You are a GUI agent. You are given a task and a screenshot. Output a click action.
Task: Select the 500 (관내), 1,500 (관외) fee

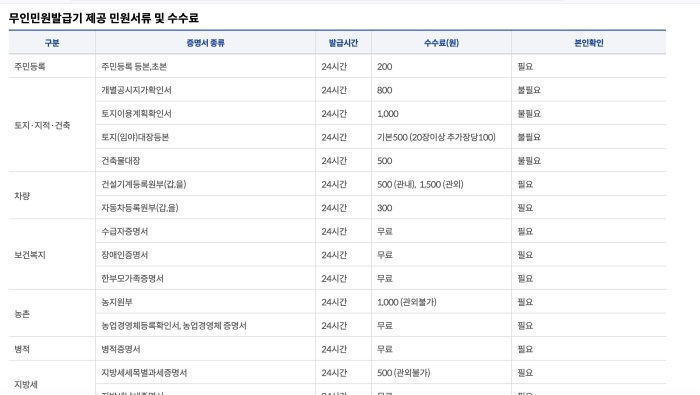point(420,184)
